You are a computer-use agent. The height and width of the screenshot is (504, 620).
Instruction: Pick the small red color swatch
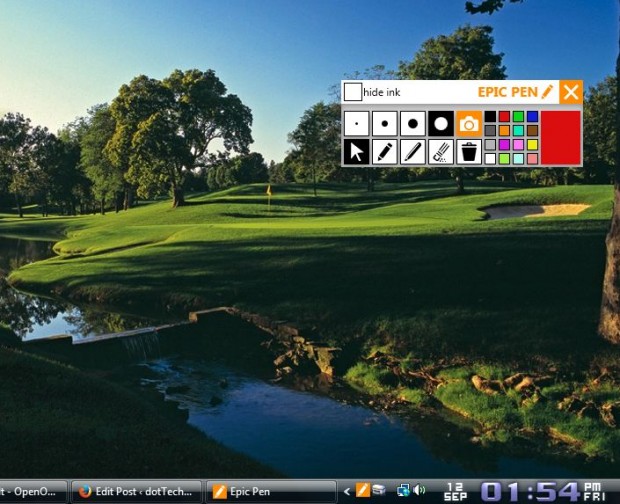[504, 116]
